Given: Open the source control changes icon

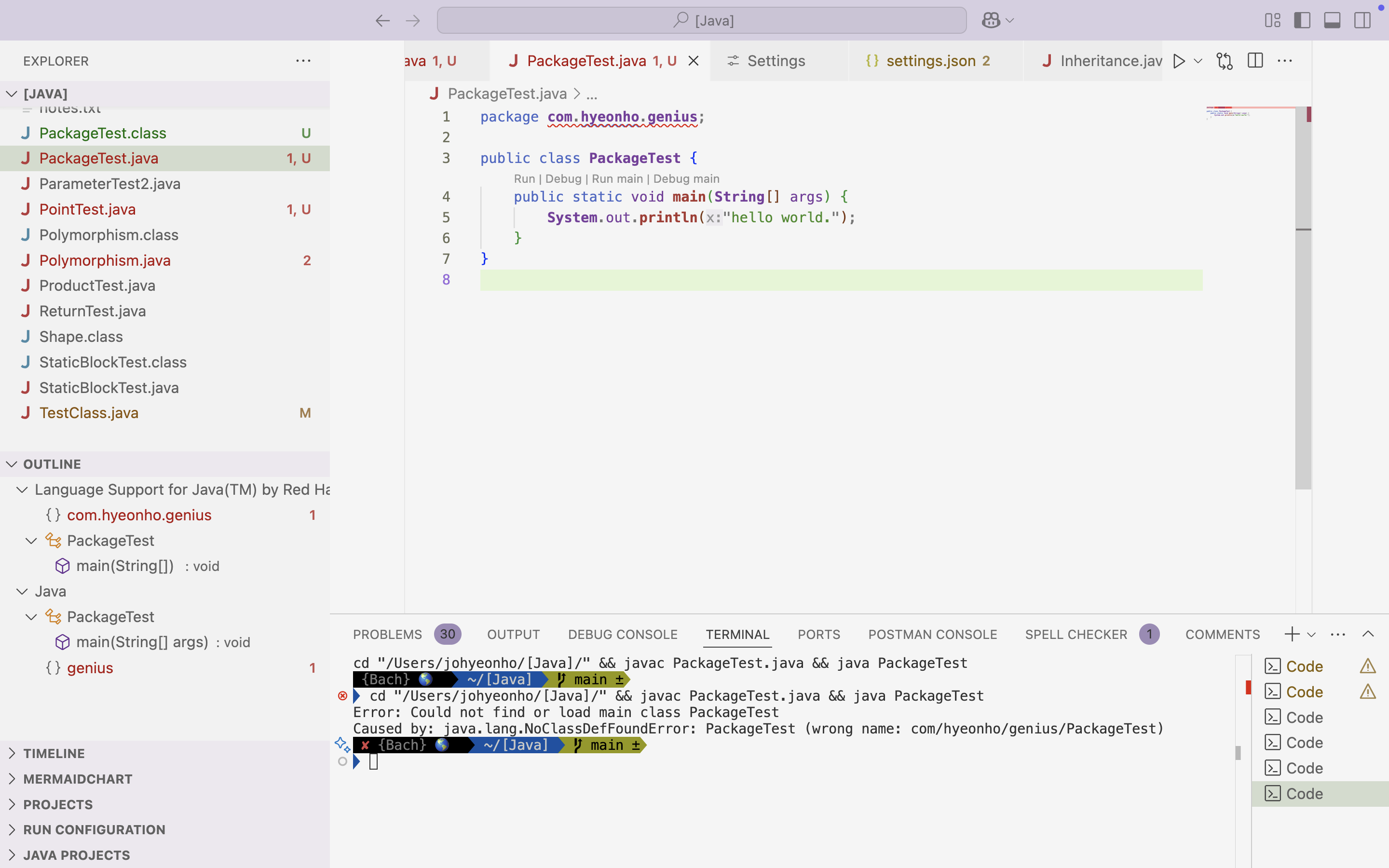Looking at the screenshot, I should [x=1224, y=61].
